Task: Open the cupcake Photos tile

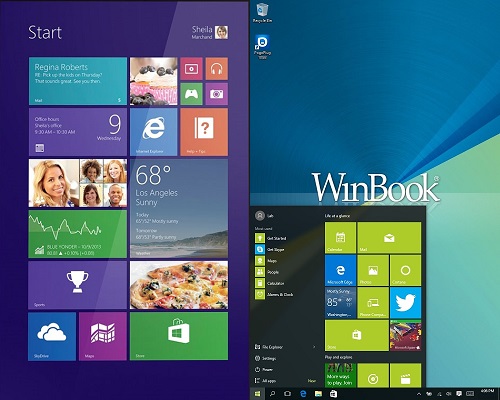Action: pos(154,81)
